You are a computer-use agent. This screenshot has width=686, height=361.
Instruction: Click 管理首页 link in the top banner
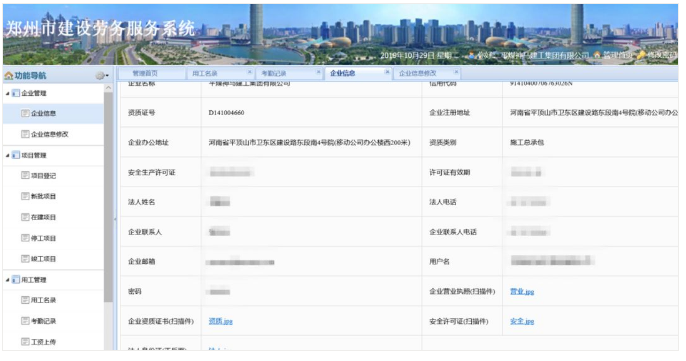(x=618, y=55)
